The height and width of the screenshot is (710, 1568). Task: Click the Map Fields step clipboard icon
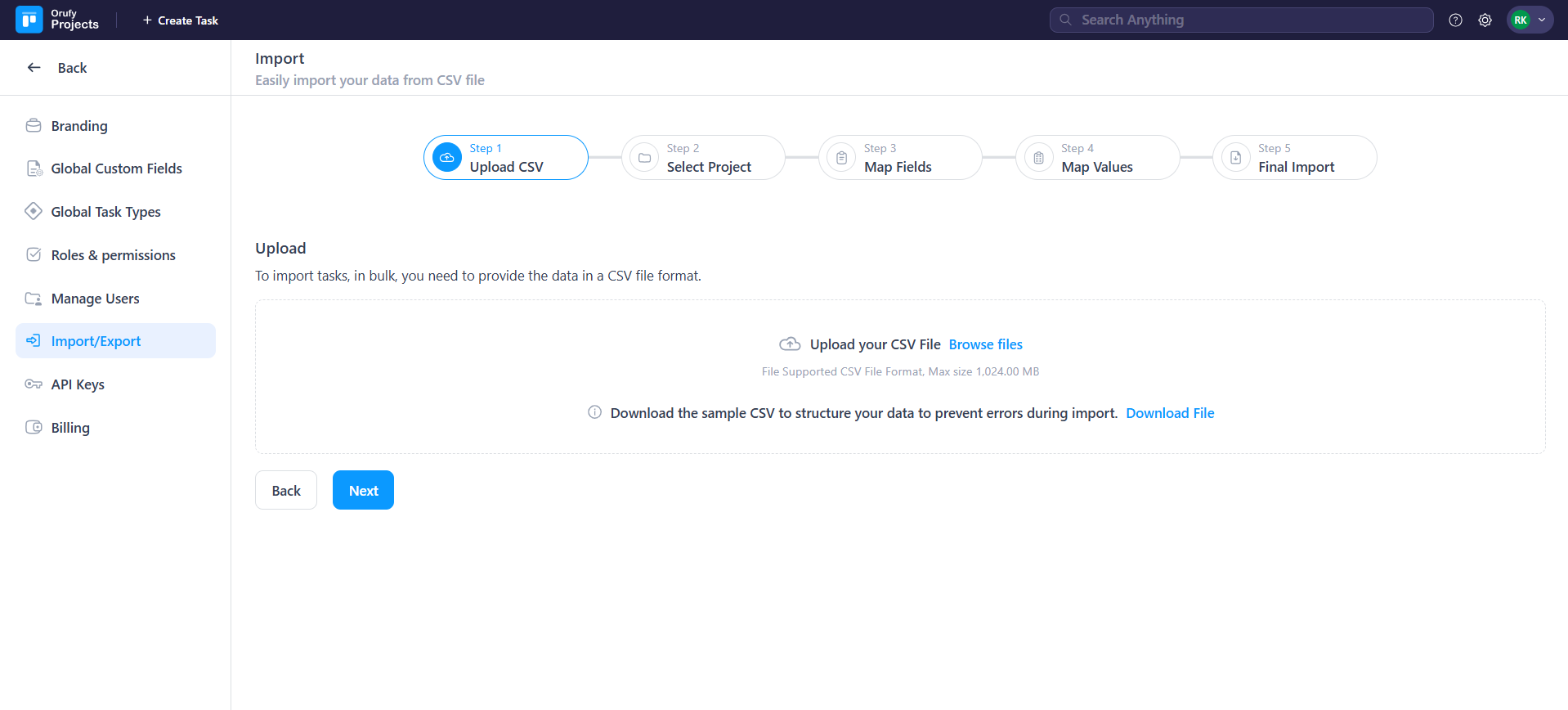841,158
